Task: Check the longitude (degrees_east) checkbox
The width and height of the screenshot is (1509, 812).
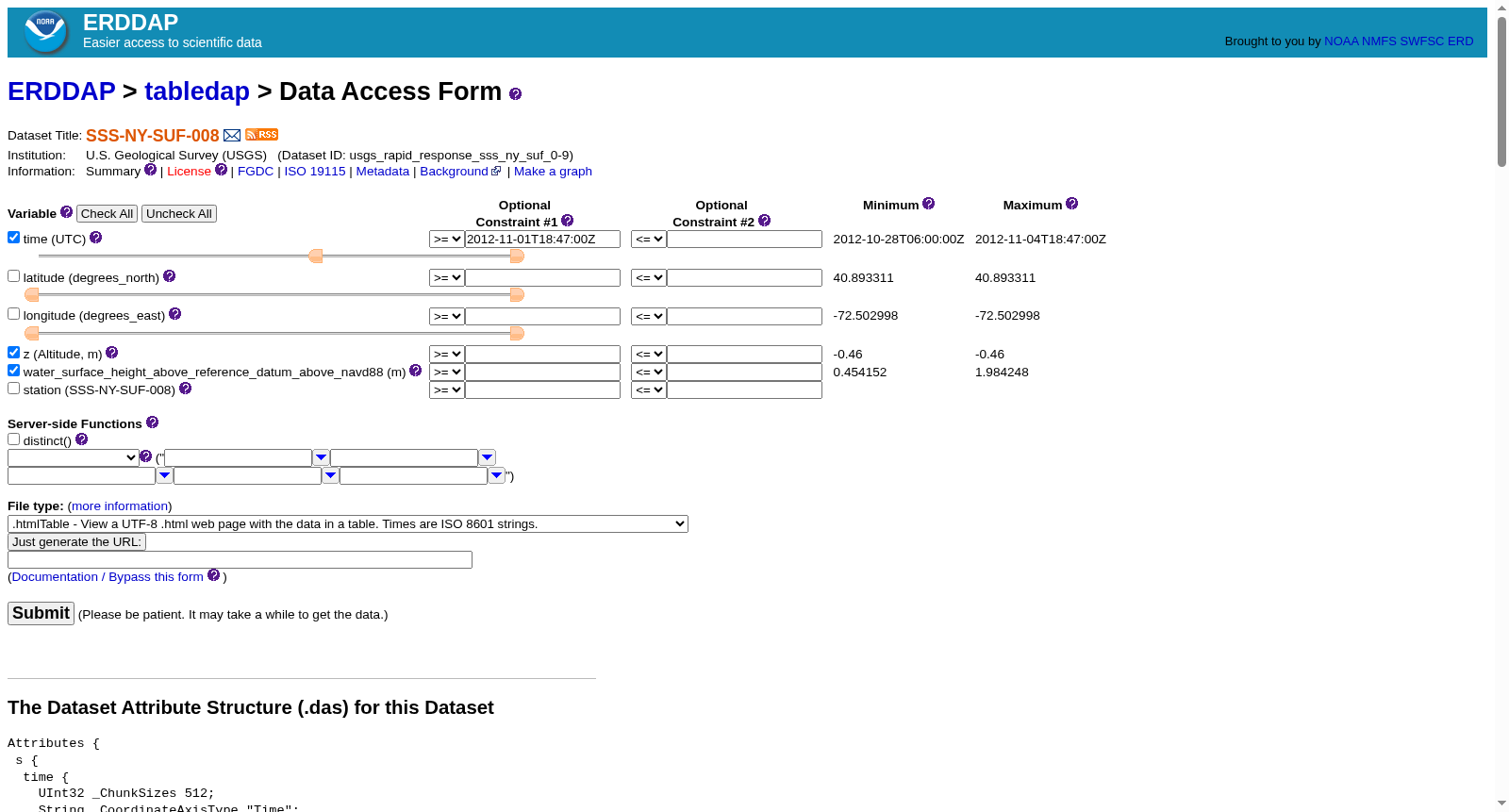Action: pos(13,314)
